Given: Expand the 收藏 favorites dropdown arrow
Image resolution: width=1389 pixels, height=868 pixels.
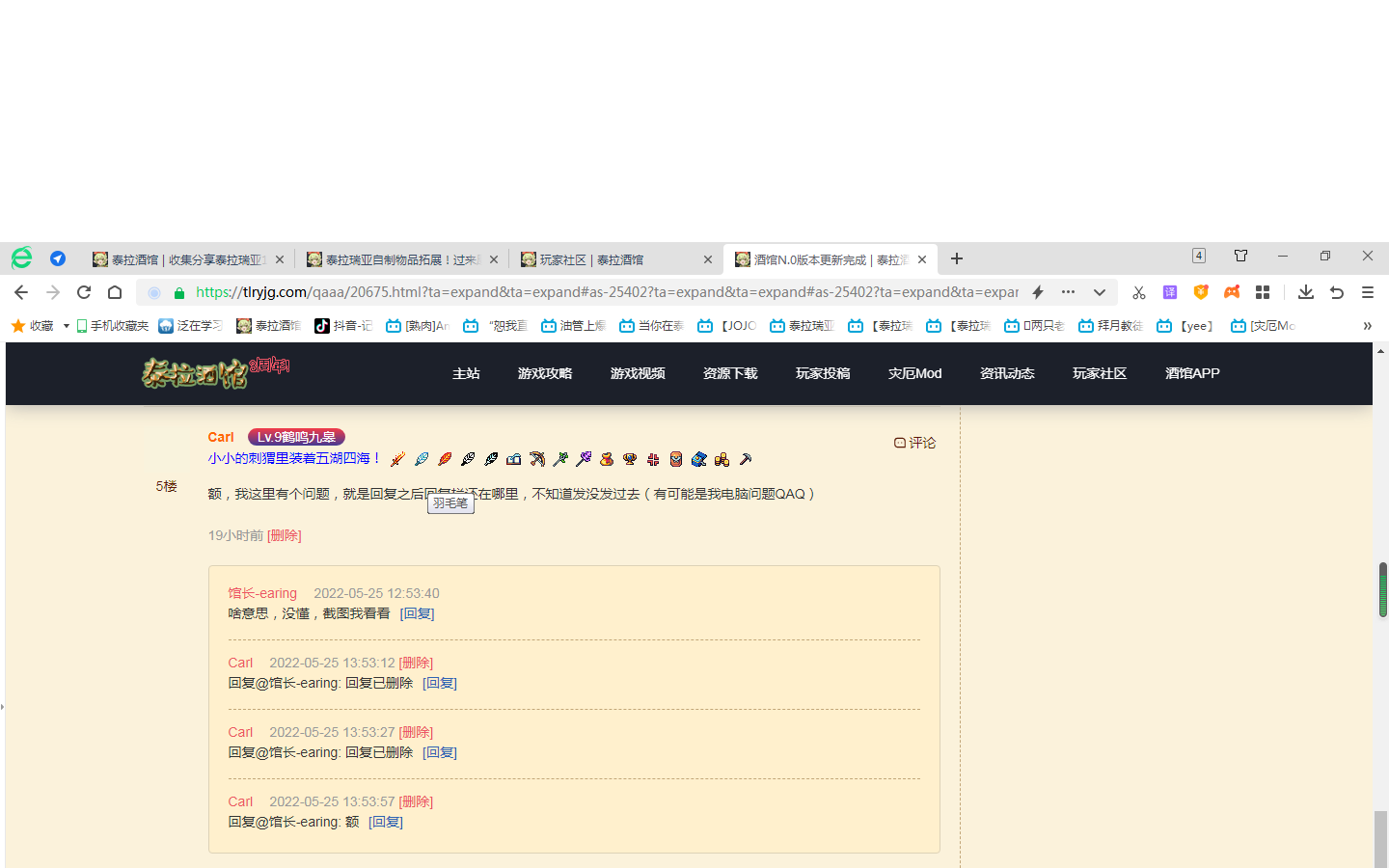Looking at the screenshot, I should click(66, 326).
